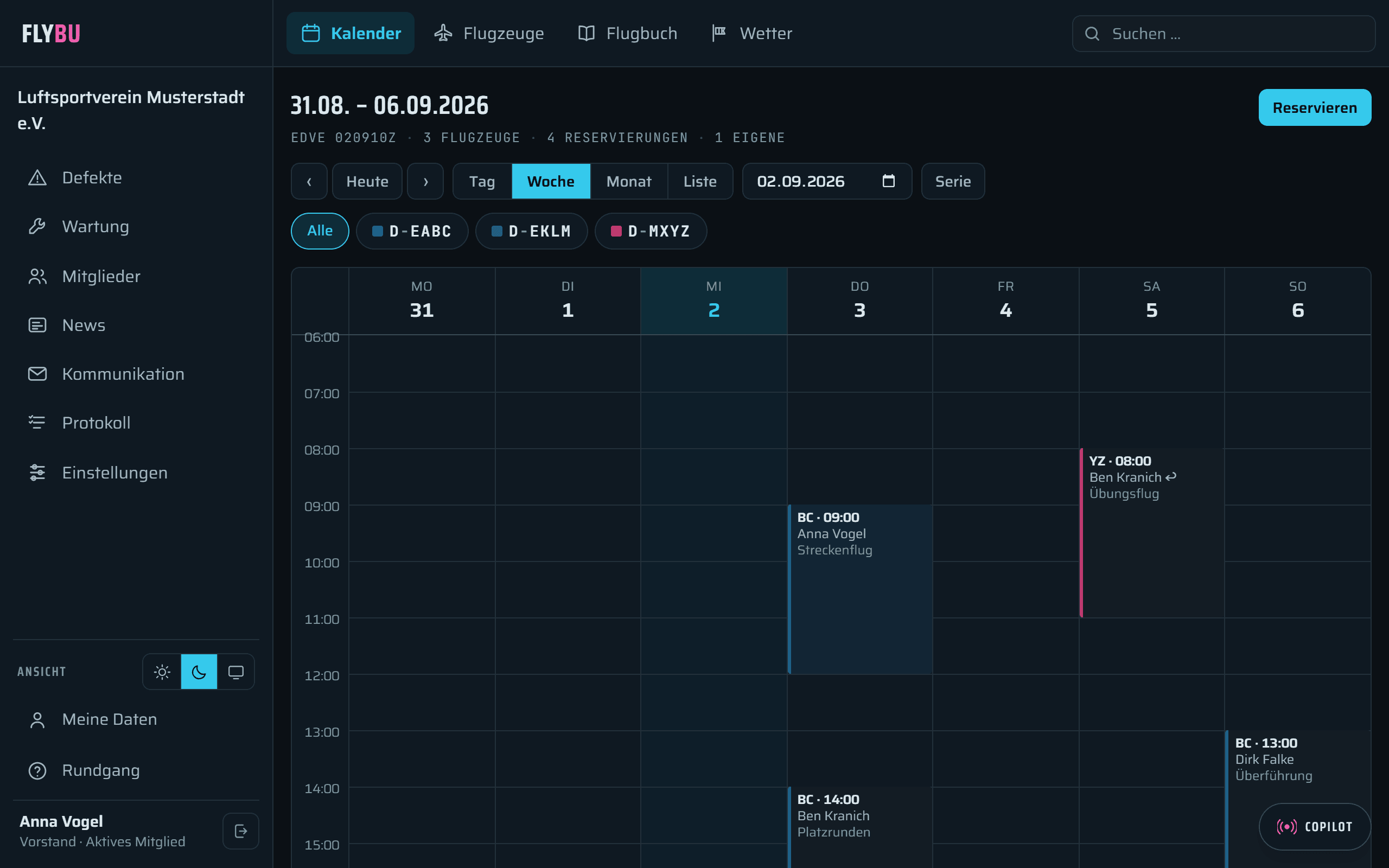Open Mitglieder via the people icon

point(37,276)
